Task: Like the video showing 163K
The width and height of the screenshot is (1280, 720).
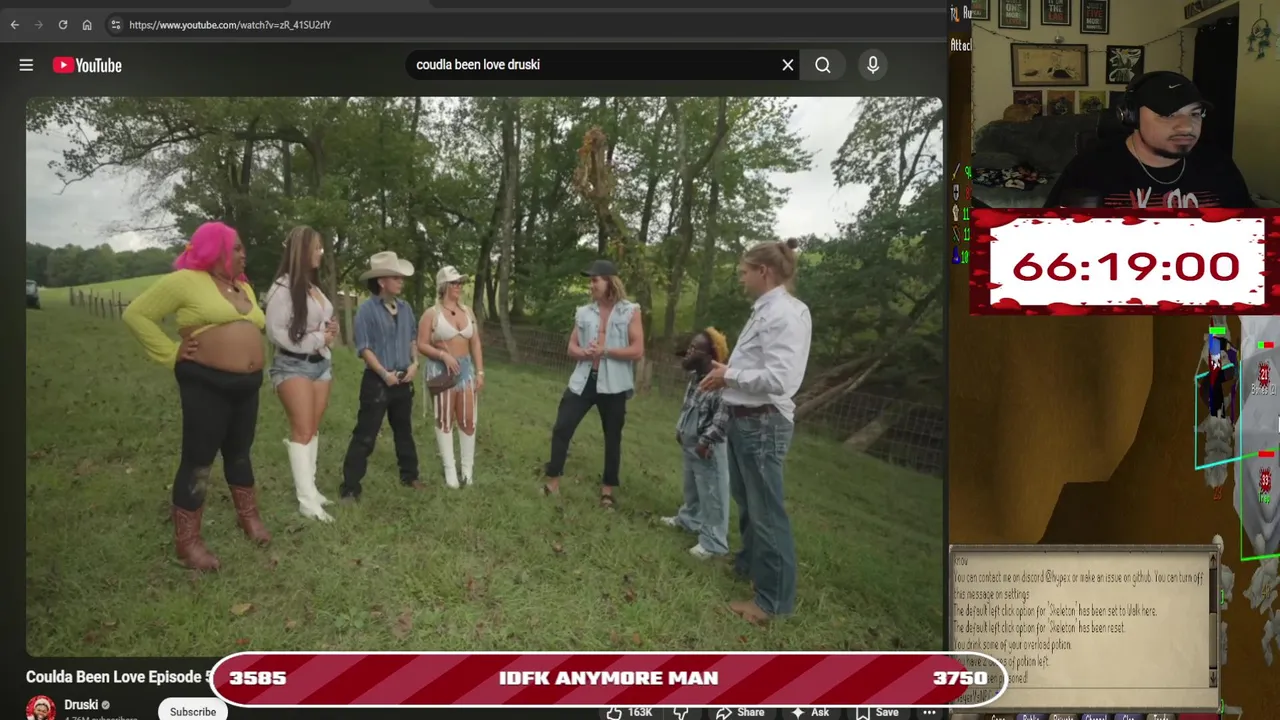Action: tap(630, 712)
